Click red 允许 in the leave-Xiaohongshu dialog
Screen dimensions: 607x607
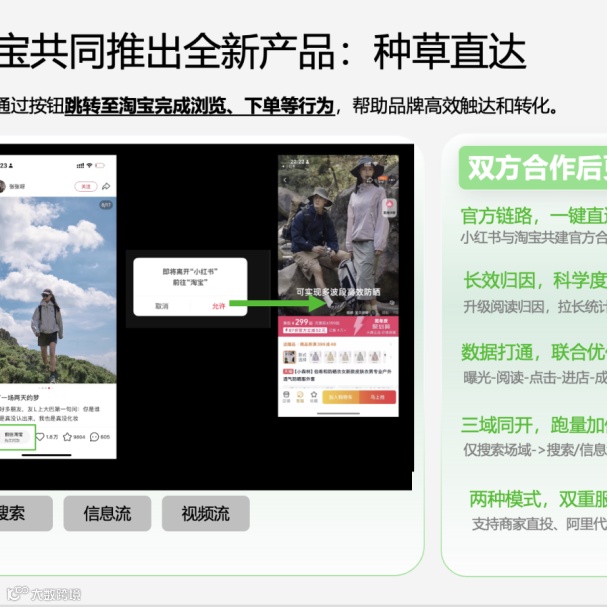click(218, 306)
